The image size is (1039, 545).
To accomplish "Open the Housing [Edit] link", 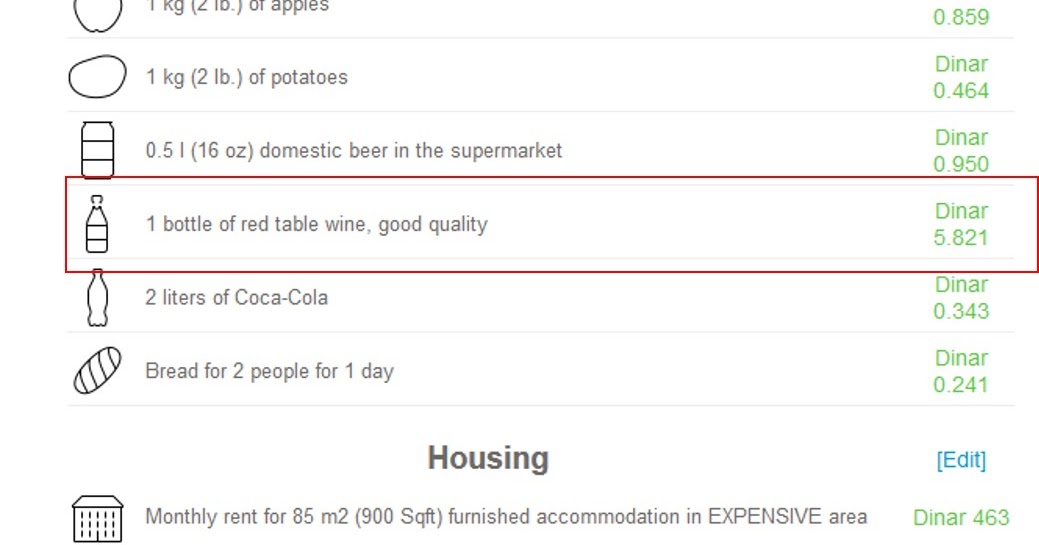I will [961, 459].
